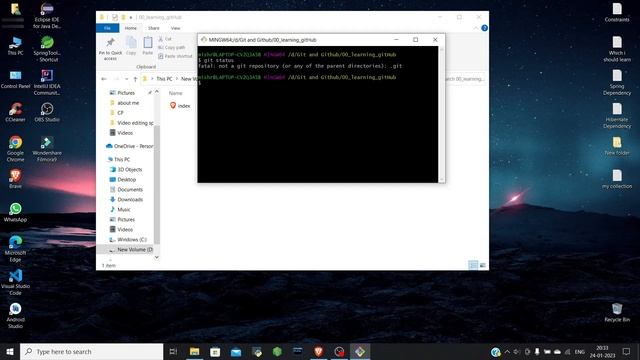Launch Android Studio desktop icon

[x=15, y=316]
